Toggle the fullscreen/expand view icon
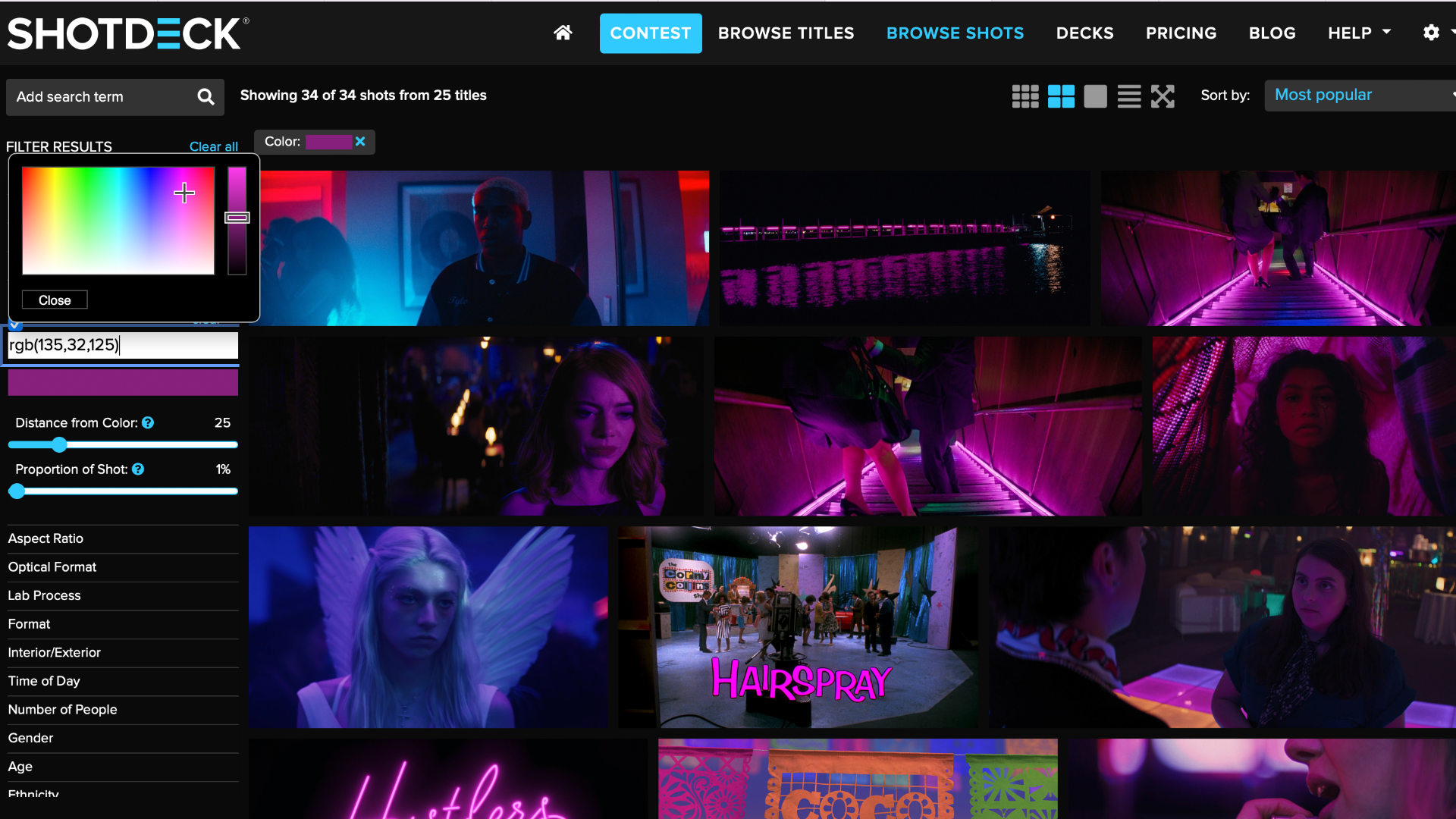1456x819 pixels. click(x=1163, y=96)
